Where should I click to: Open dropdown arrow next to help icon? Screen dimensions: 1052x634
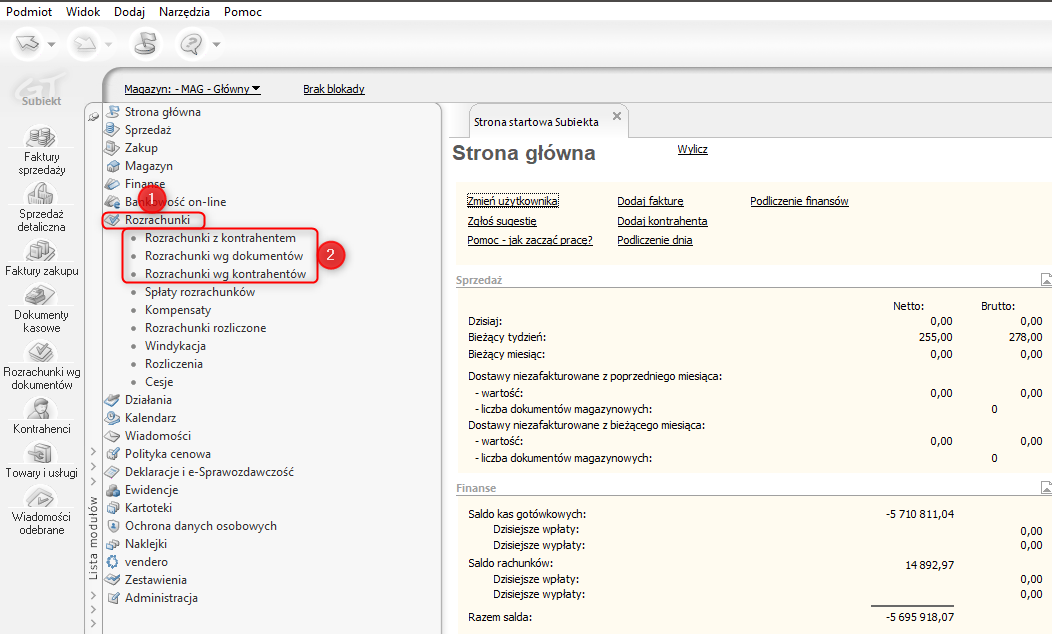(216, 45)
